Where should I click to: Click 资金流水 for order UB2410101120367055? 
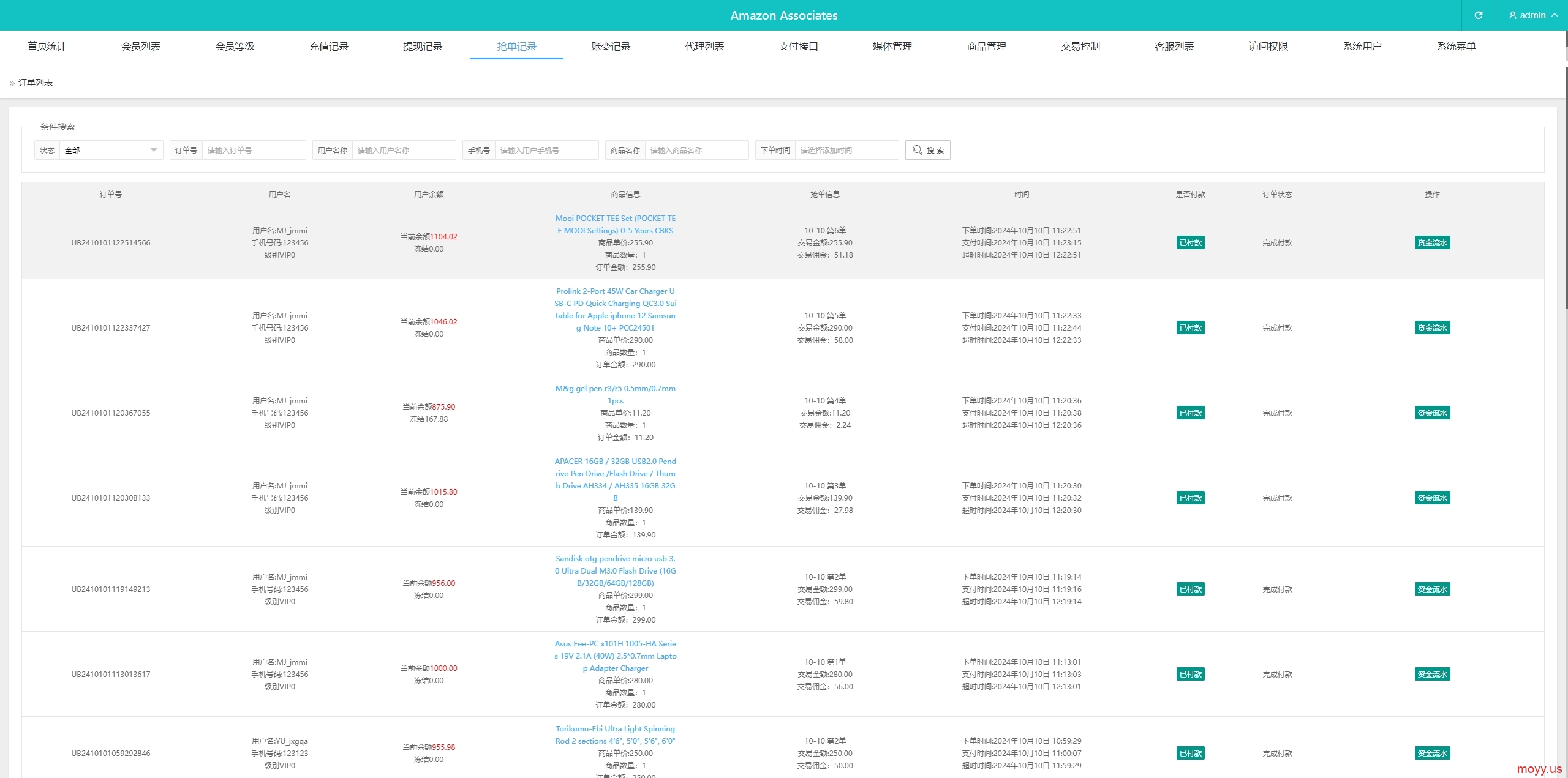(1432, 413)
